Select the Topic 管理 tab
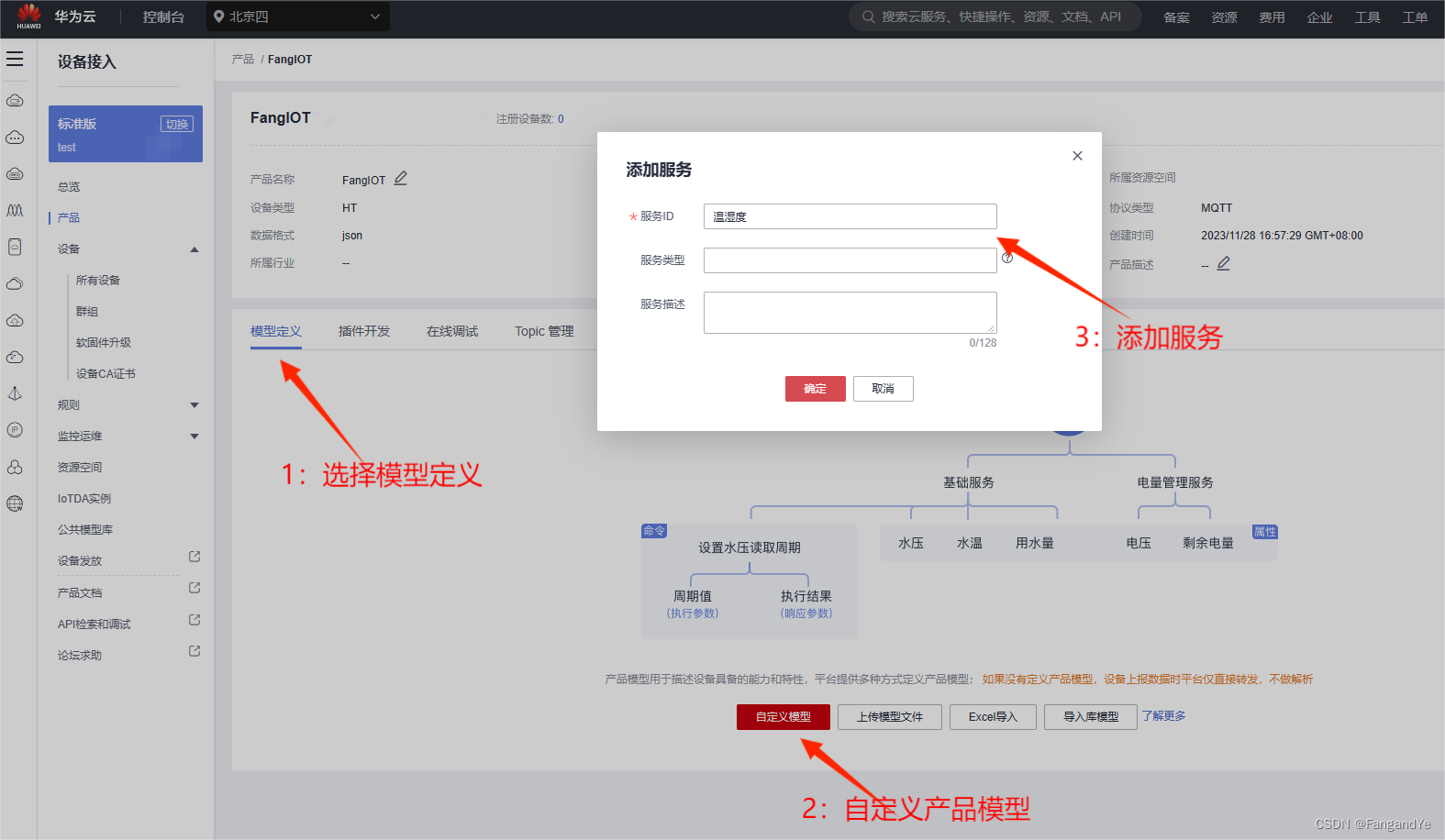Viewport: 1445px width, 840px height. 544,331
